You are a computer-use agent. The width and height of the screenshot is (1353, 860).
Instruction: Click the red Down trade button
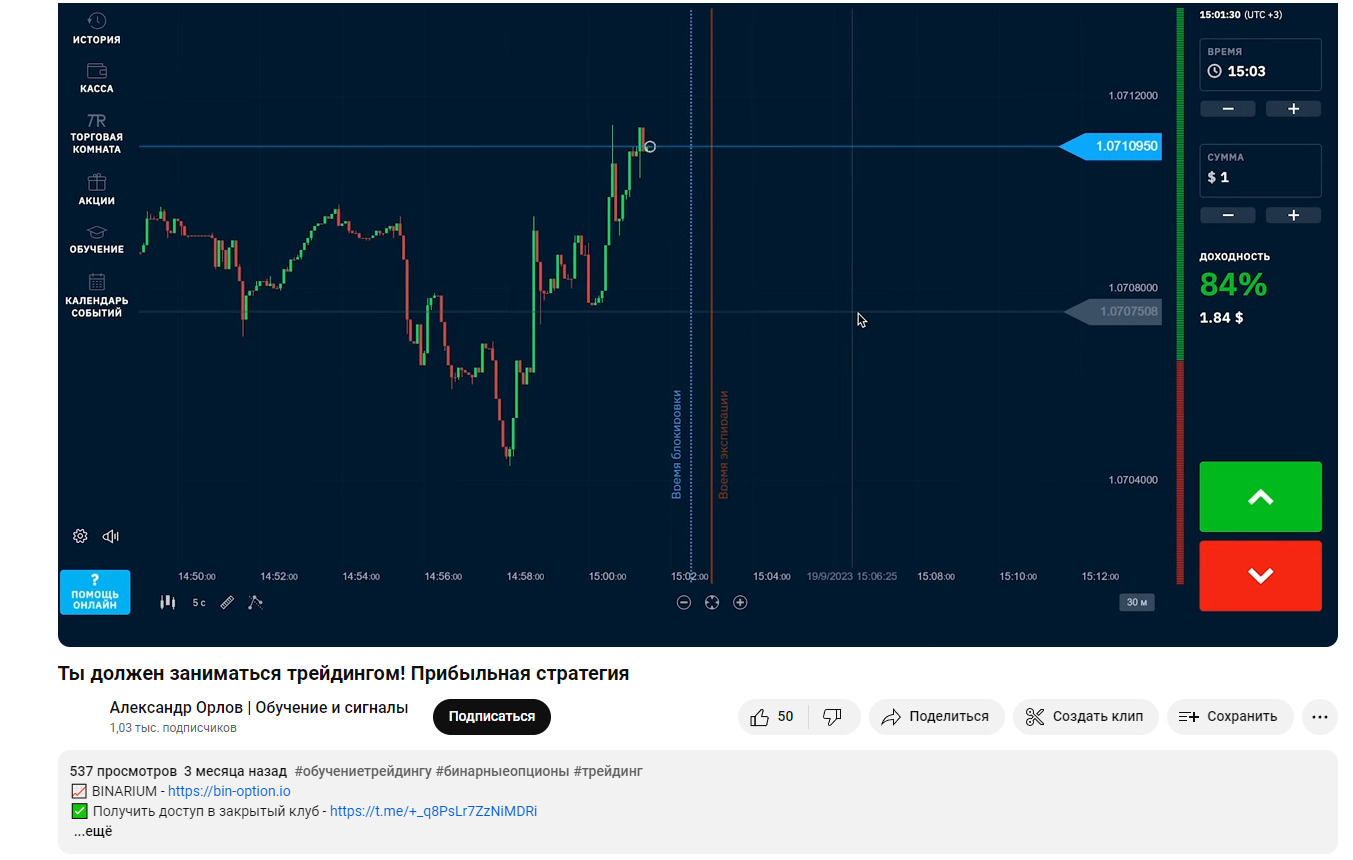click(x=1260, y=576)
